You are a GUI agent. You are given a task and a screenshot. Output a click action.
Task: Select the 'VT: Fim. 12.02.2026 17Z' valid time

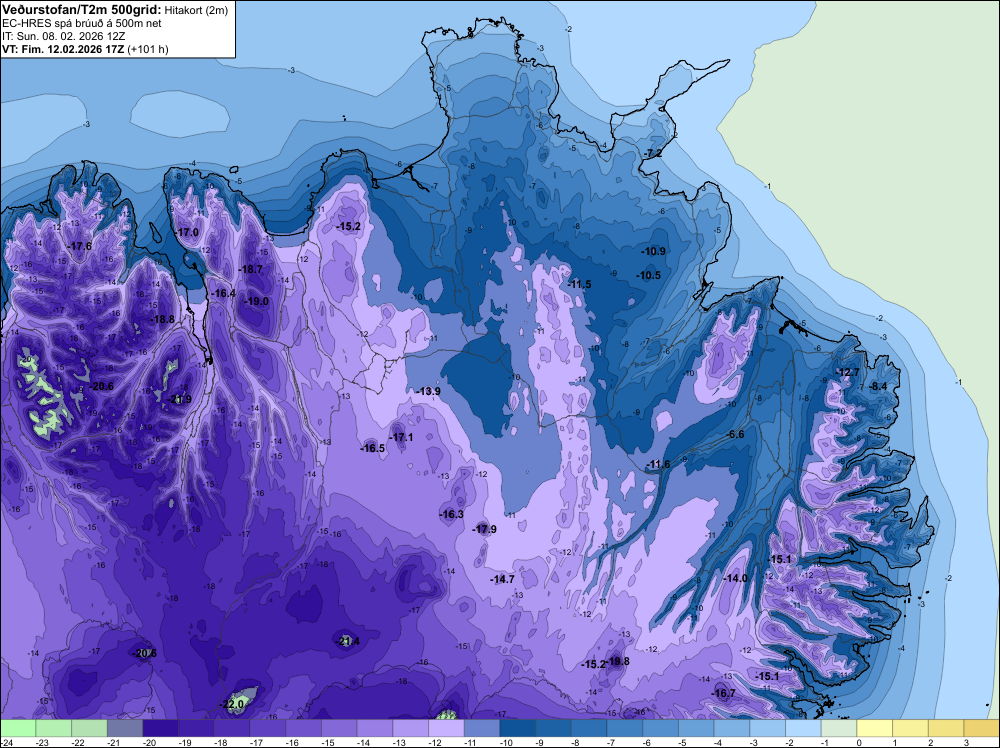pyautogui.click(x=64, y=49)
